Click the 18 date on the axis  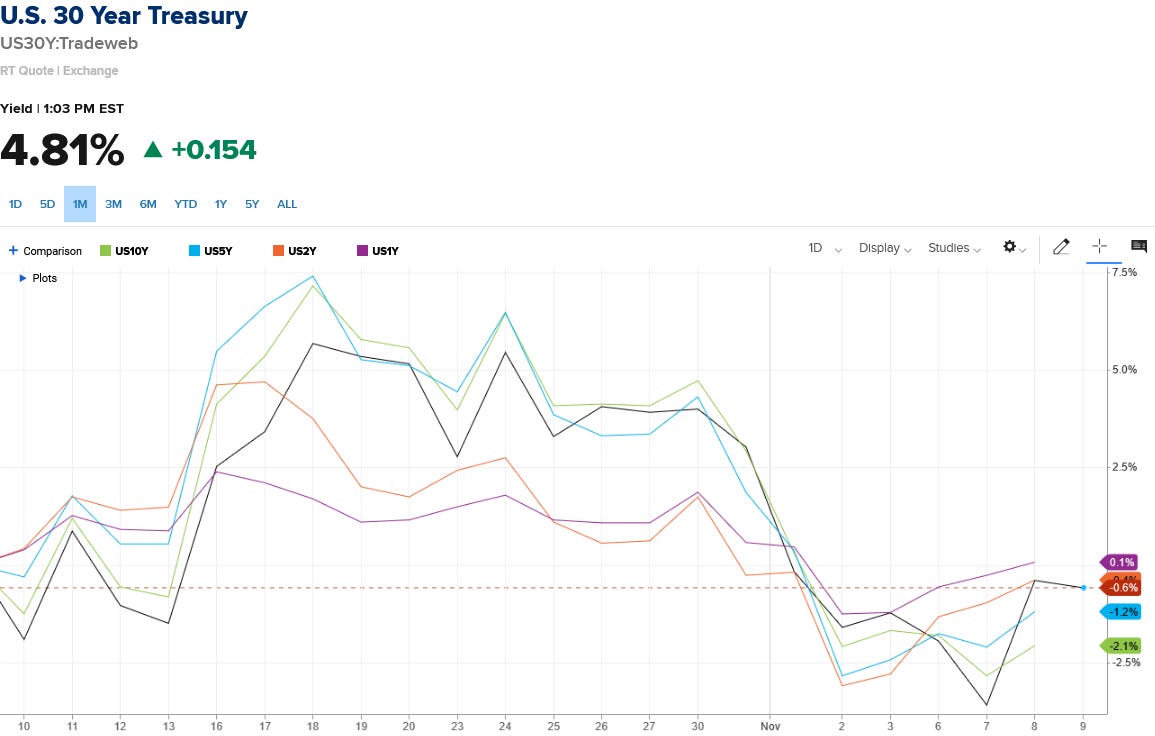[x=312, y=726]
